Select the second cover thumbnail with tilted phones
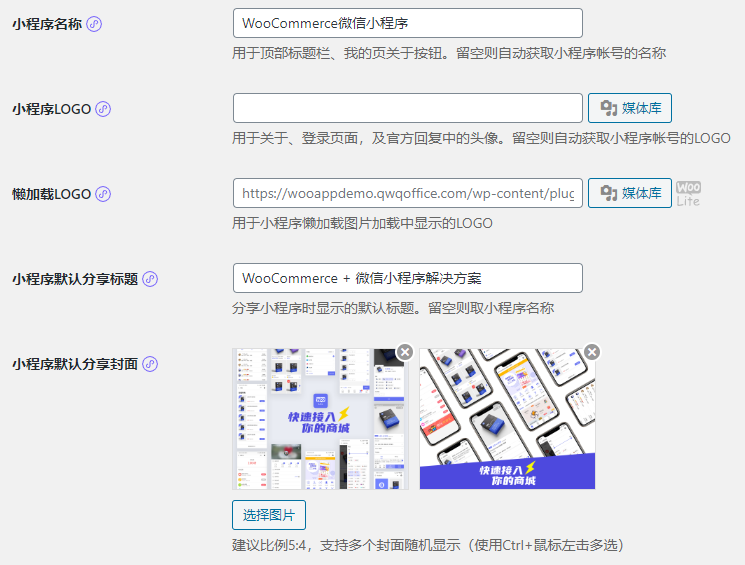Viewport: 745px width, 565px height. 507,419
